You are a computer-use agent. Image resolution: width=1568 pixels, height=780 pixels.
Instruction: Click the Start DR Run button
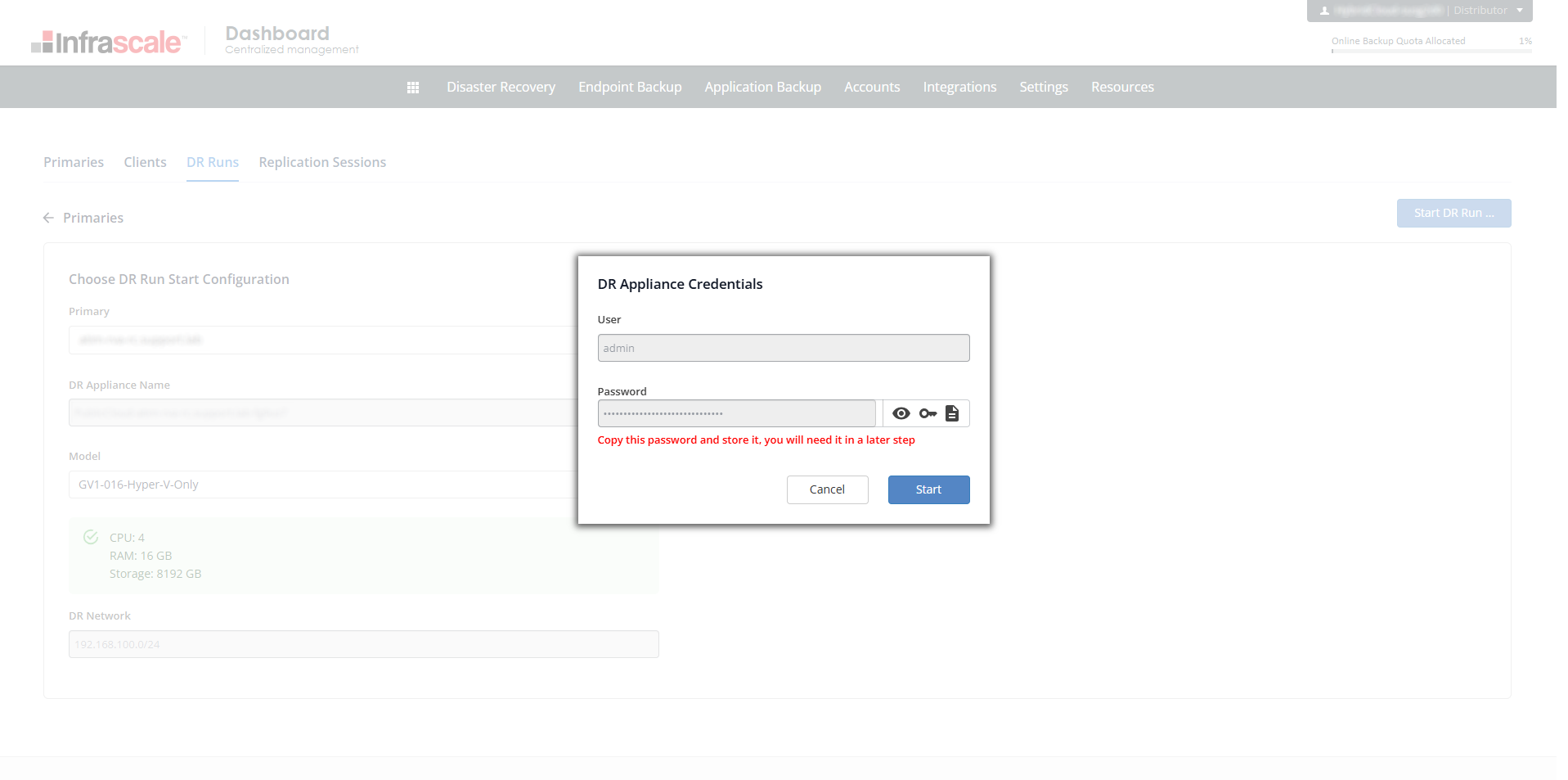tap(1453, 213)
